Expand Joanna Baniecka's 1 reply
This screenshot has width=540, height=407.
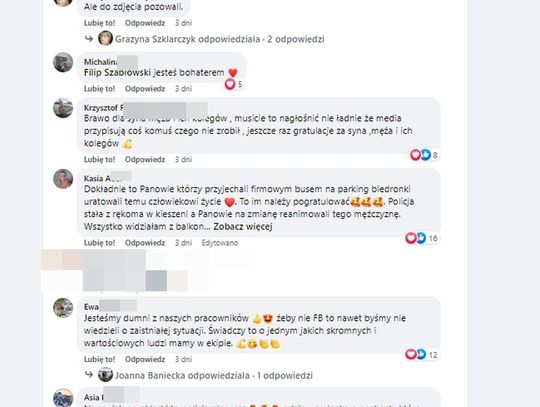pos(214,375)
